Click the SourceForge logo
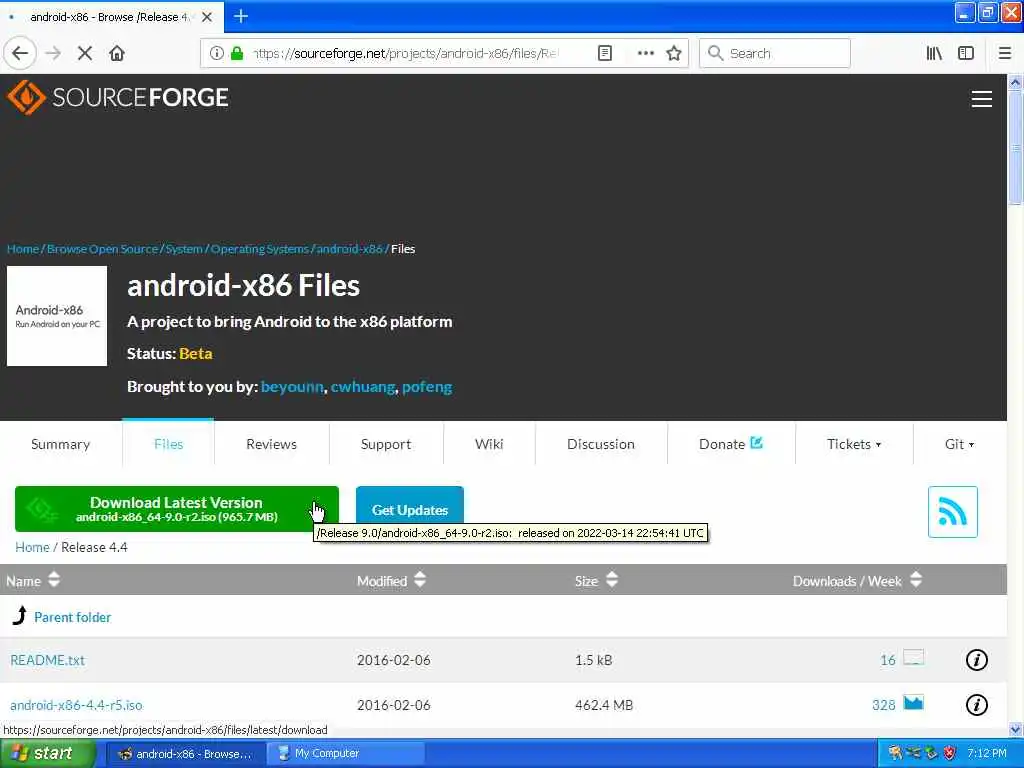Screen dimensions: 1024x768 coord(118,97)
